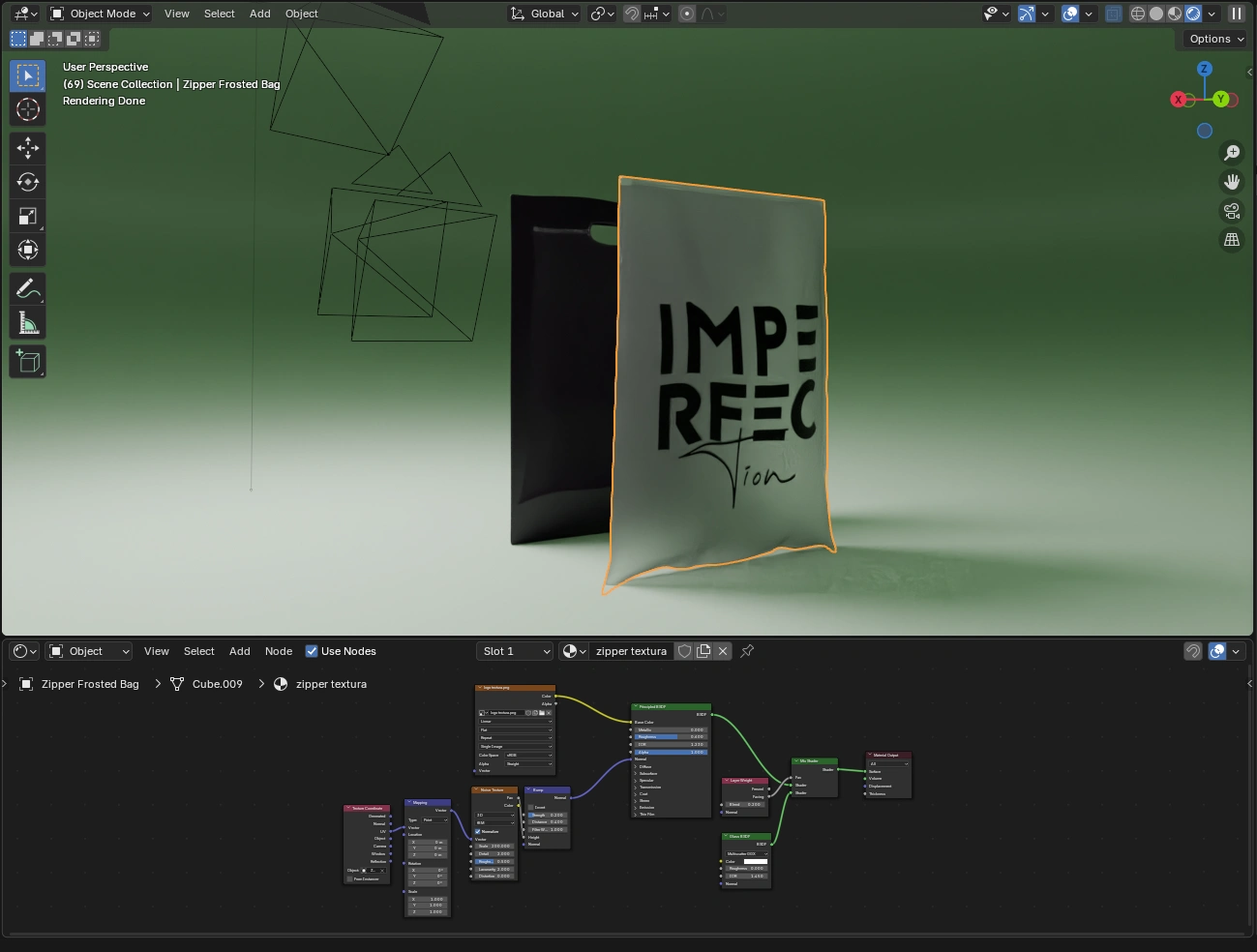The width and height of the screenshot is (1257, 952).
Task: Select the Move tool in the toolbar
Action: point(28,148)
